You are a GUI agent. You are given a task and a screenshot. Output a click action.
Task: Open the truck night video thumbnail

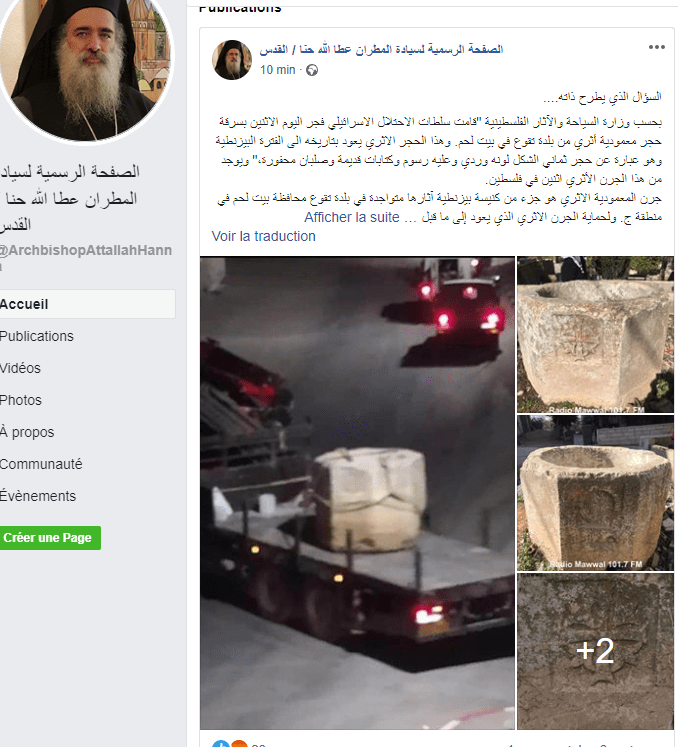tap(357, 493)
